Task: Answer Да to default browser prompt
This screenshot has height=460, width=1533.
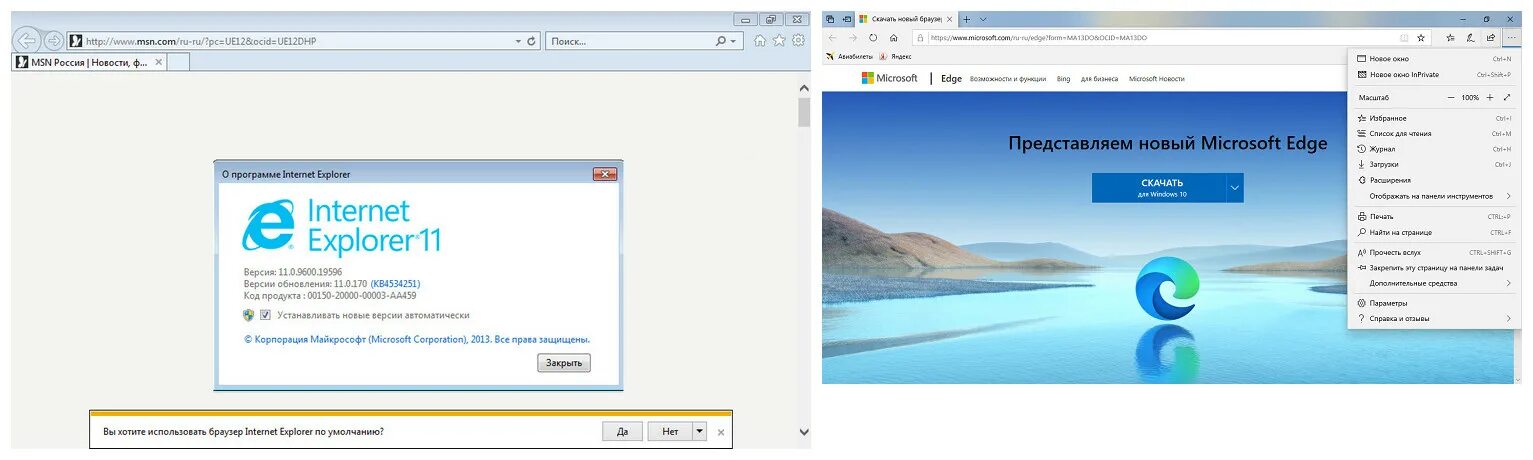Action: coord(622,432)
